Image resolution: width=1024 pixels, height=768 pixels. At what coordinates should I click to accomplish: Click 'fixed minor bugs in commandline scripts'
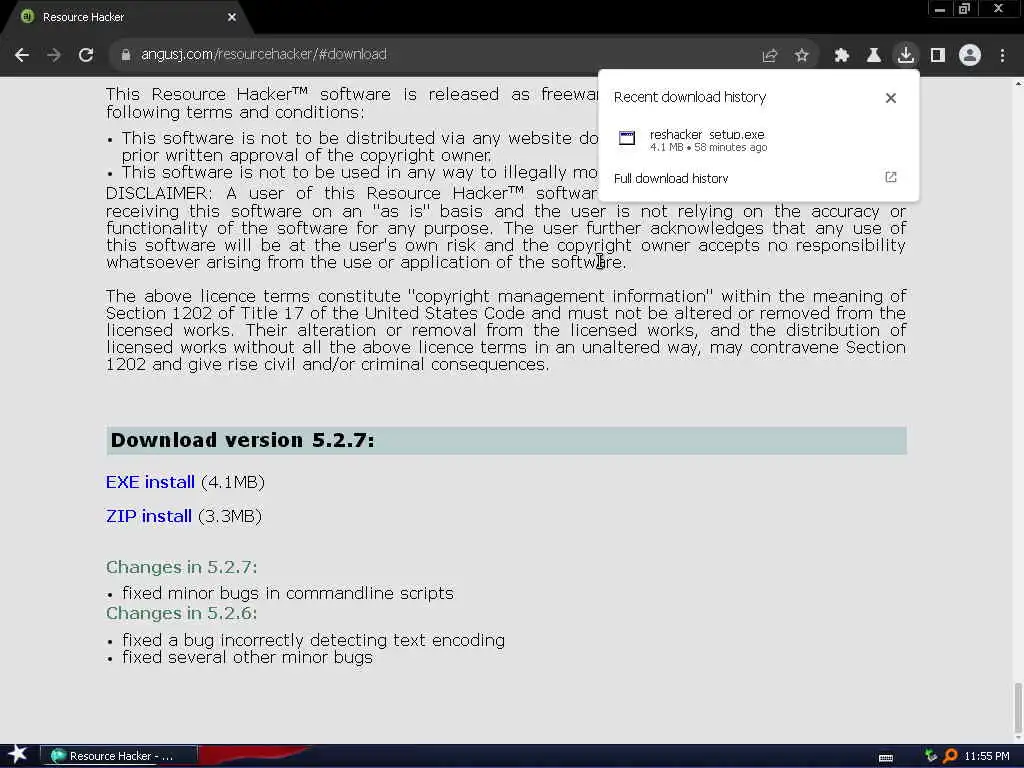point(288,593)
